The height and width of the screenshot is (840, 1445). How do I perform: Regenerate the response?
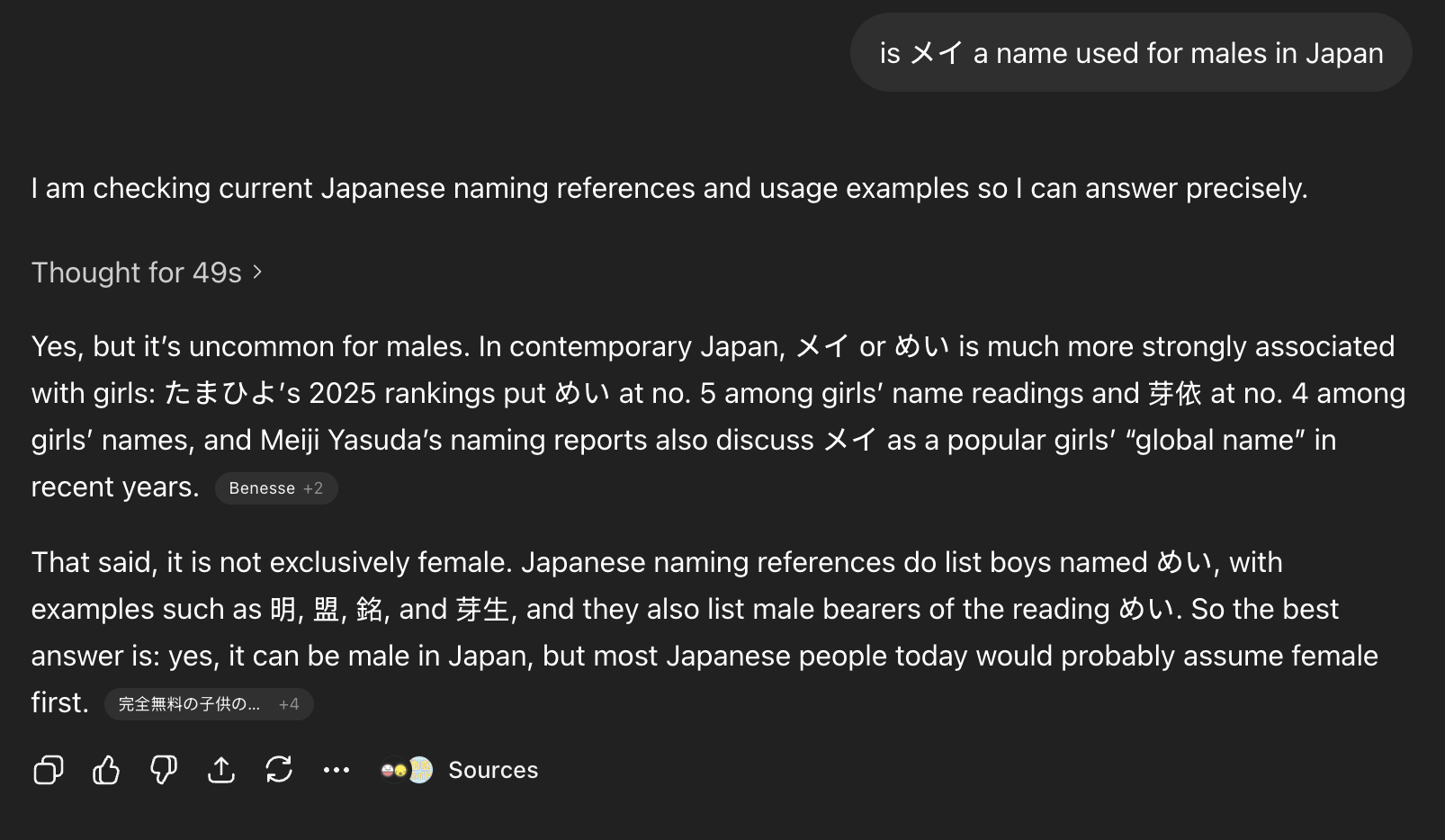(279, 770)
